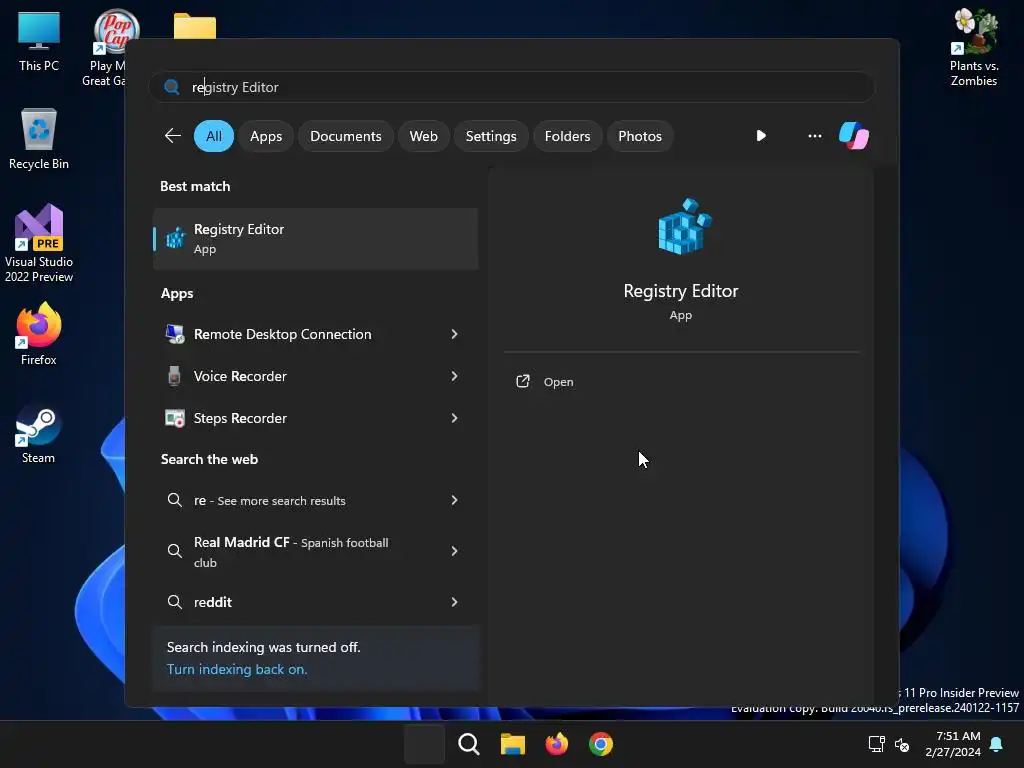Click the Registry Editor title in preview pane
The image size is (1024, 768).
(680, 291)
